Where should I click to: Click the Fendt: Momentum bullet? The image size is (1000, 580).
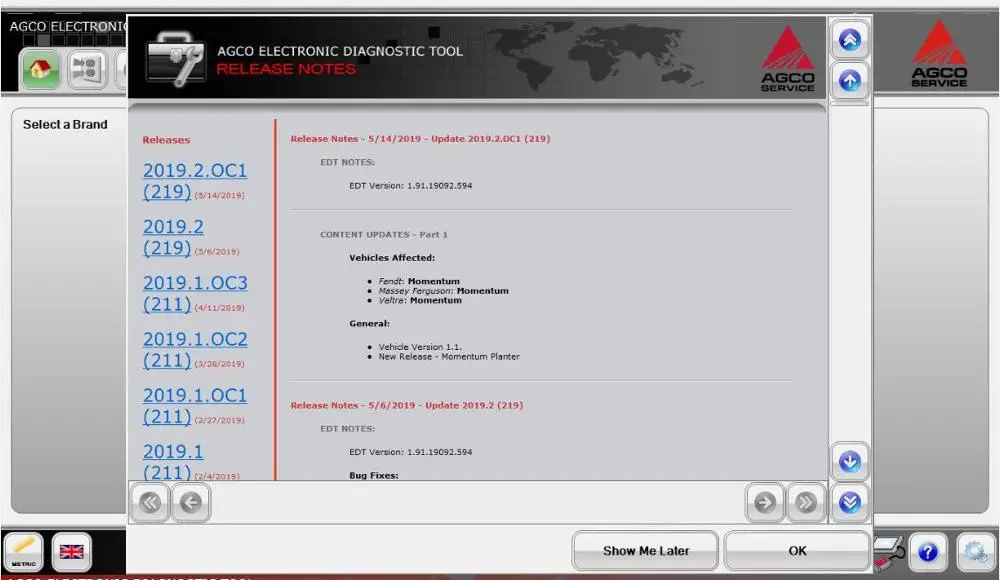coord(419,281)
